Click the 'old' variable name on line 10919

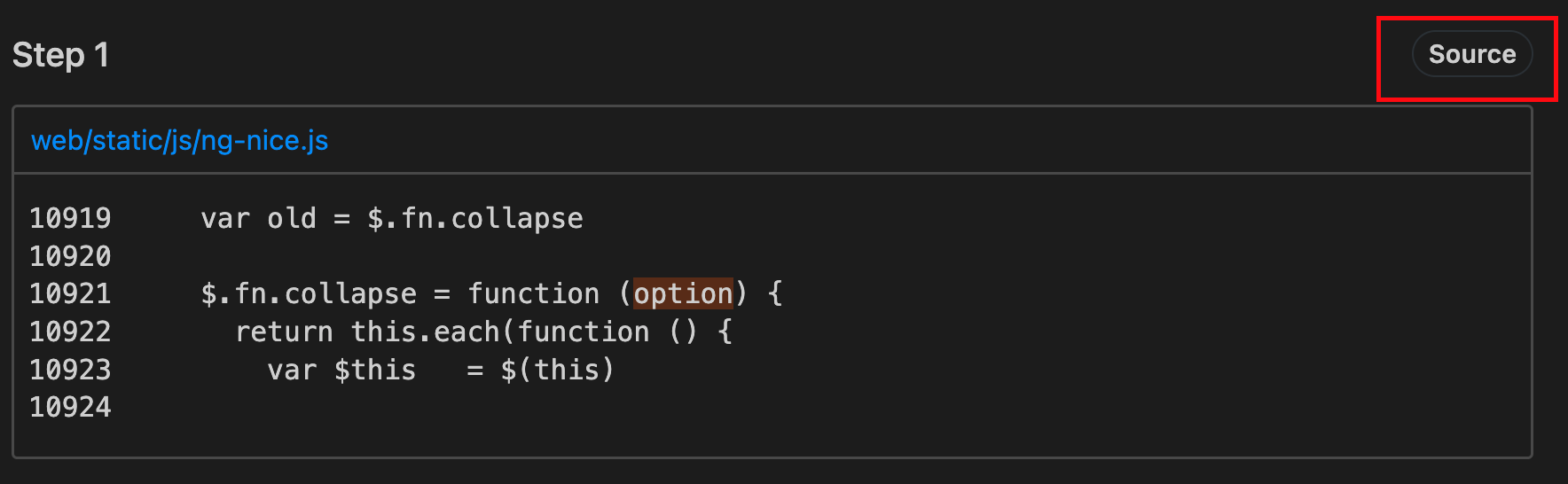coord(292,218)
